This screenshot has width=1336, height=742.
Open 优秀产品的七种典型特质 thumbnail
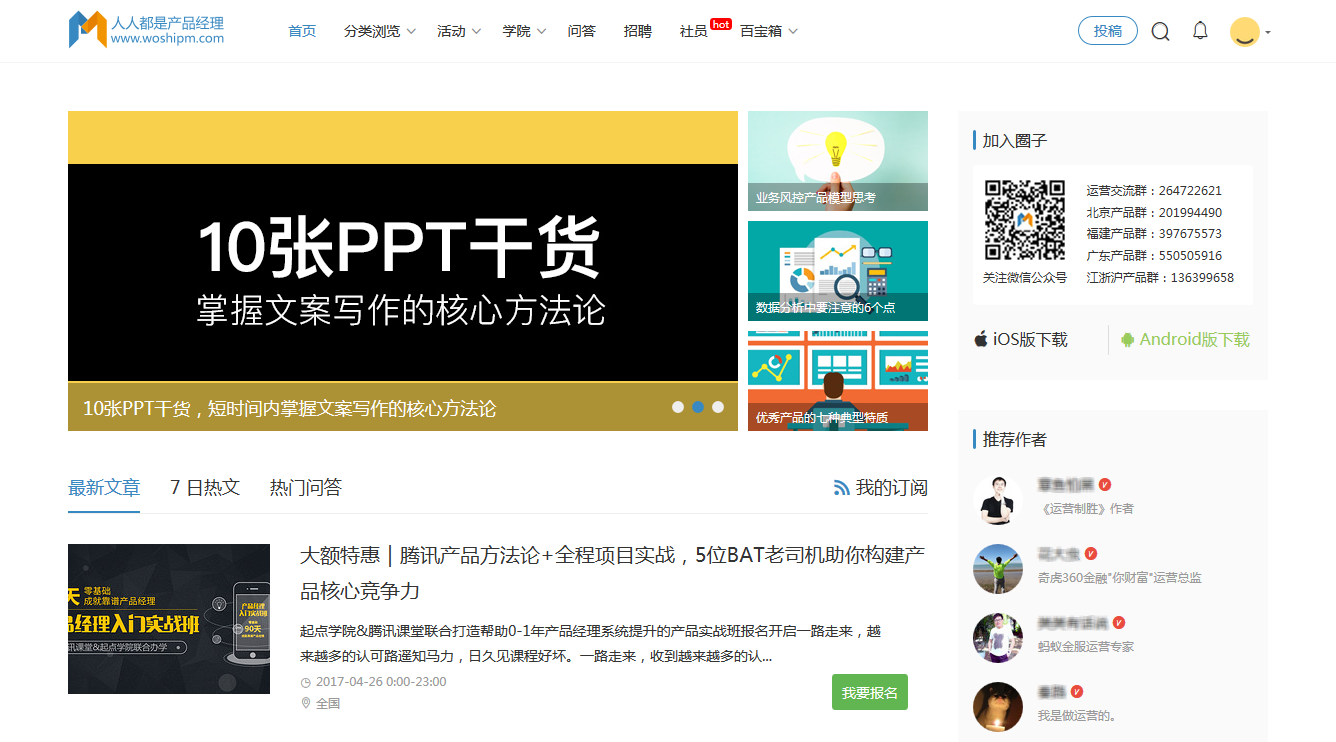coord(838,381)
